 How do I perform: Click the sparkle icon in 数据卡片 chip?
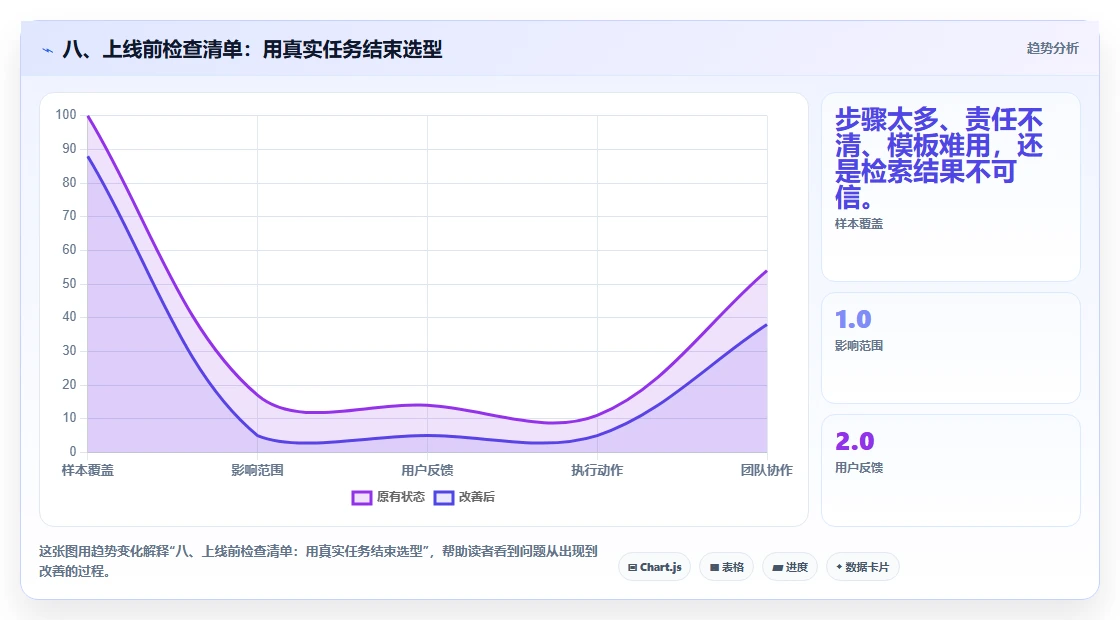point(839,567)
